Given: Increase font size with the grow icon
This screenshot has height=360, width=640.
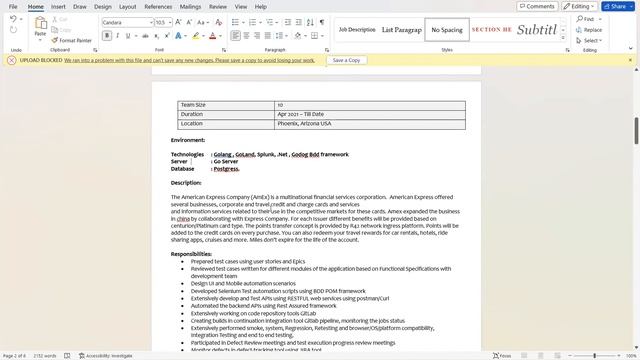Looking at the screenshot, I should pyautogui.click(x=178, y=22).
